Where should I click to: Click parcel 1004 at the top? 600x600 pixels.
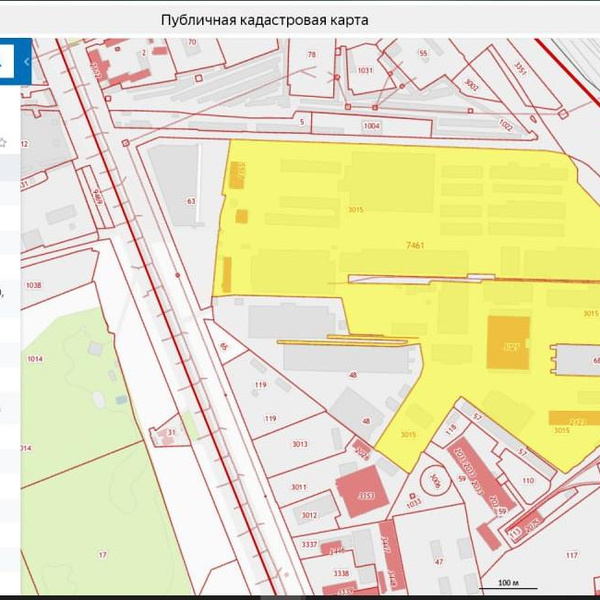click(372, 126)
